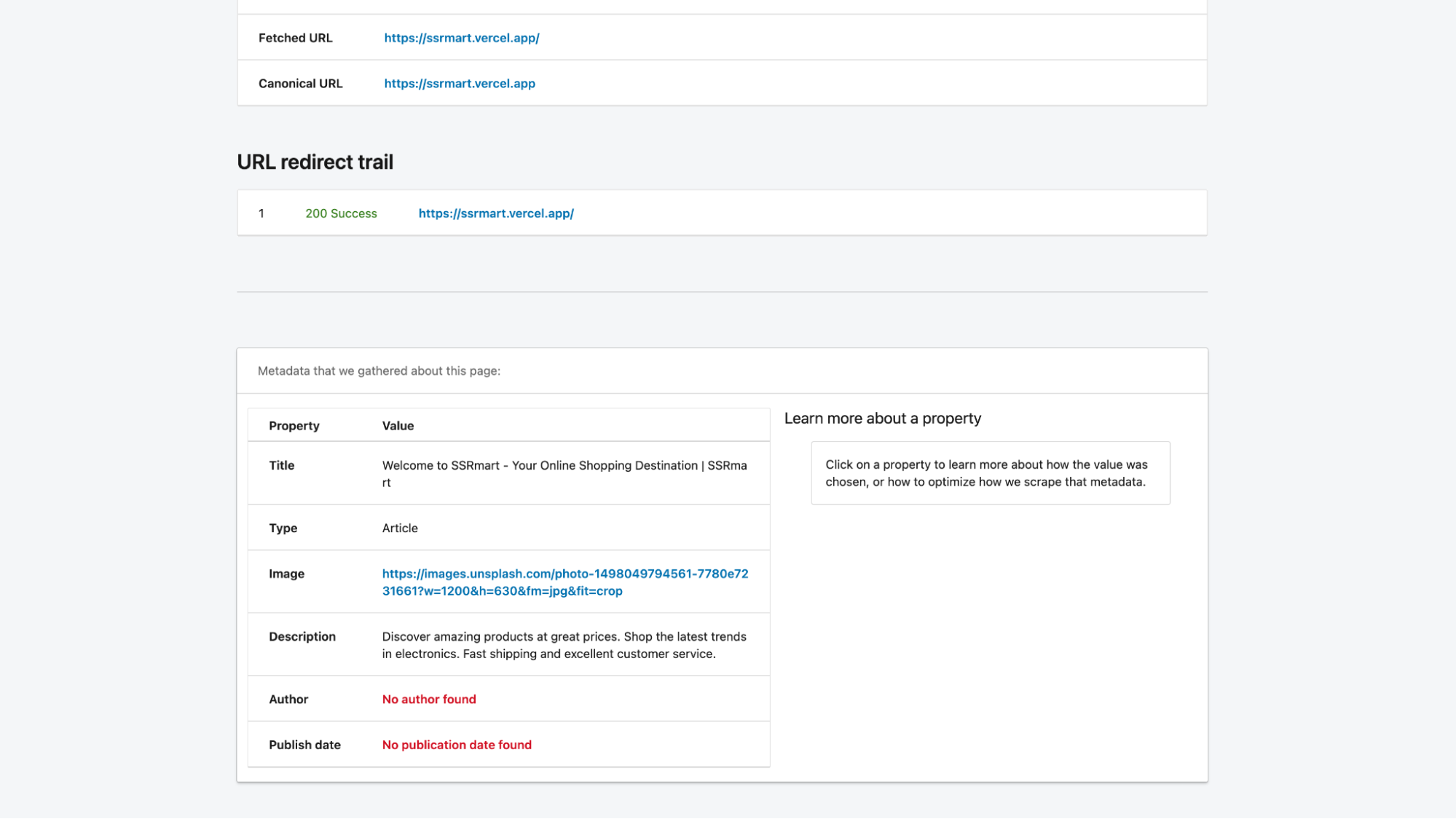Click the Title property row label

pos(281,465)
